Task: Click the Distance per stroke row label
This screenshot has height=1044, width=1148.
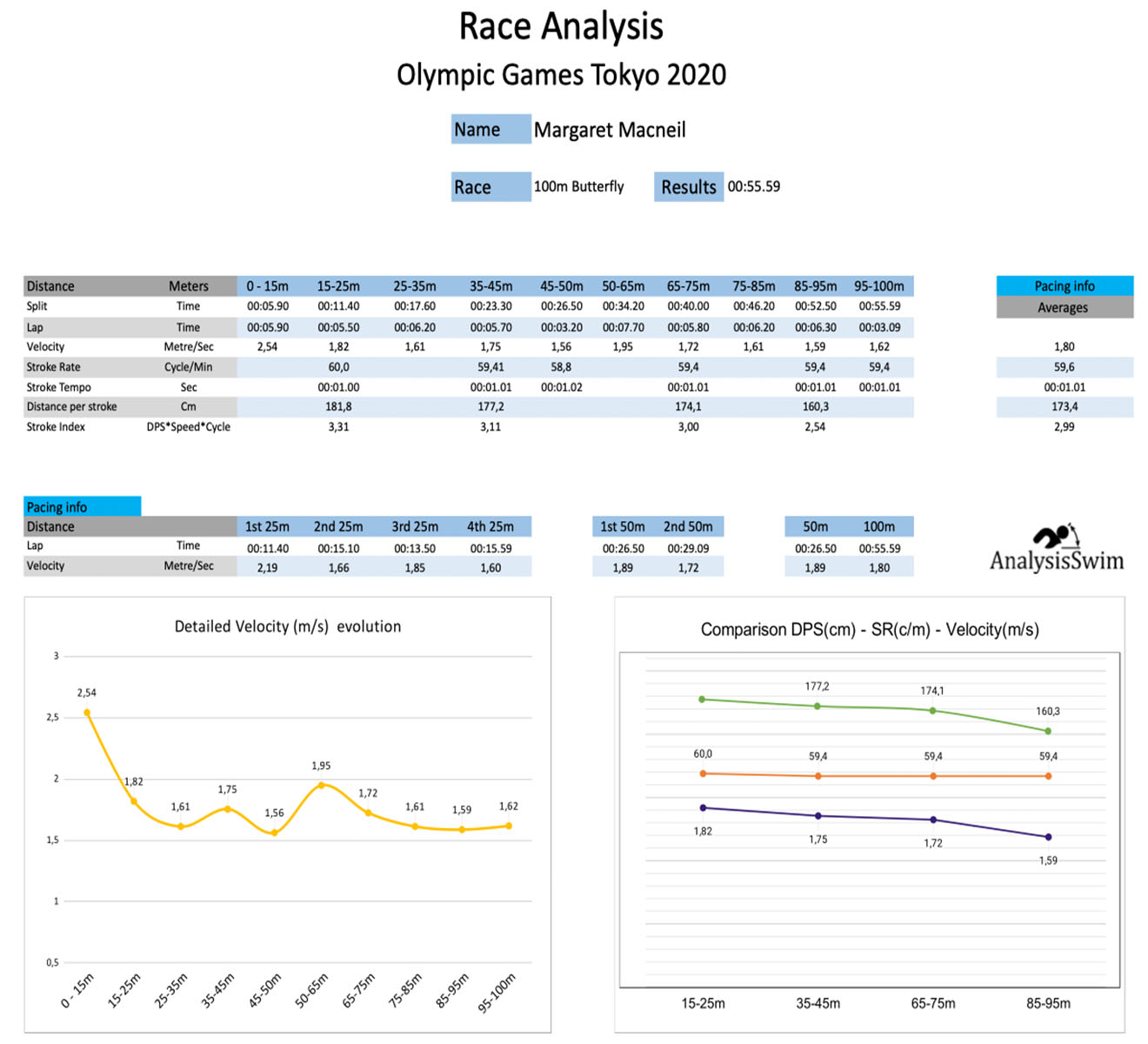Action: tap(71, 406)
